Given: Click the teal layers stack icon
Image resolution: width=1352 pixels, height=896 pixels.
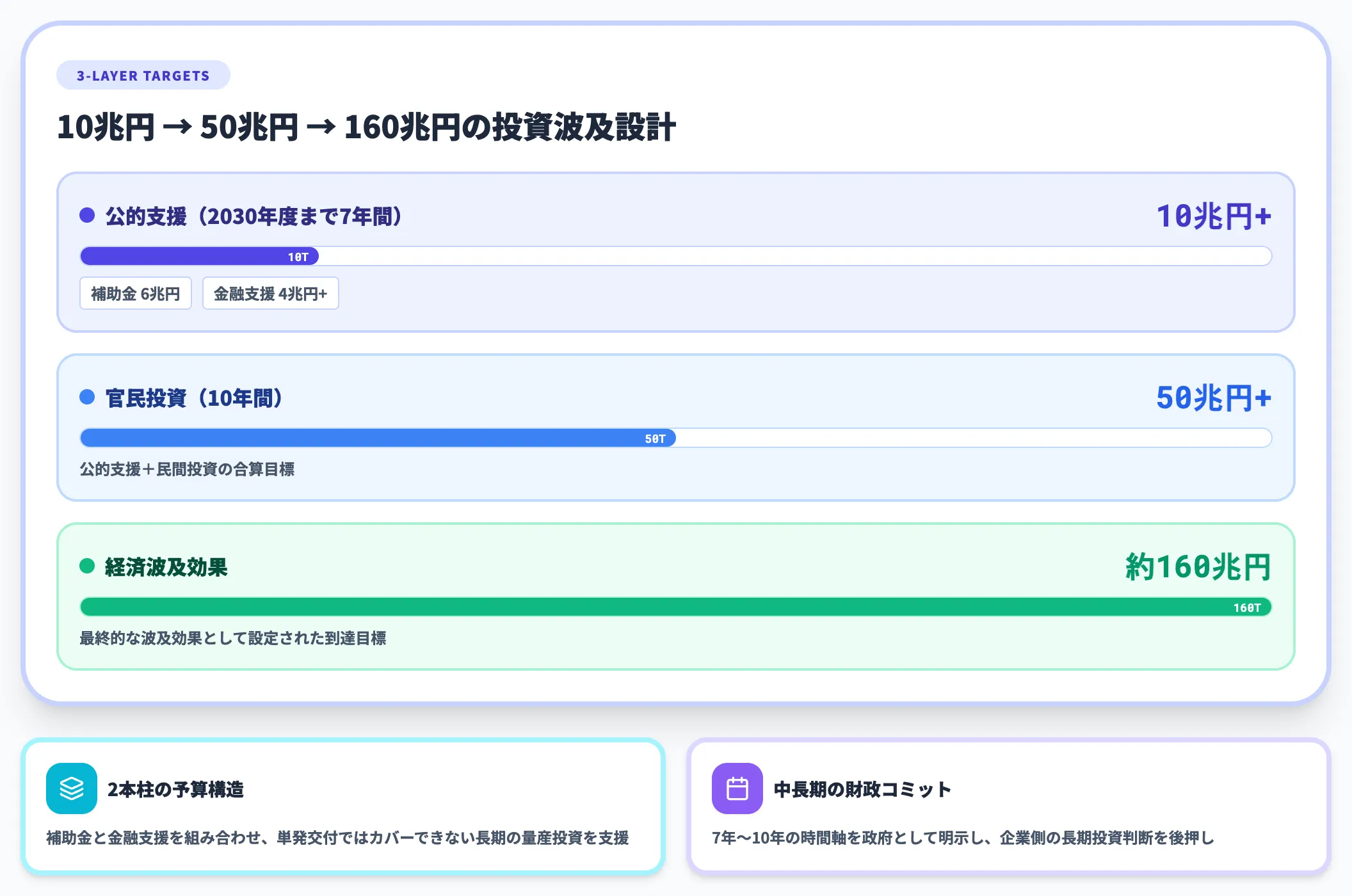Looking at the screenshot, I should (x=72, y=788).
